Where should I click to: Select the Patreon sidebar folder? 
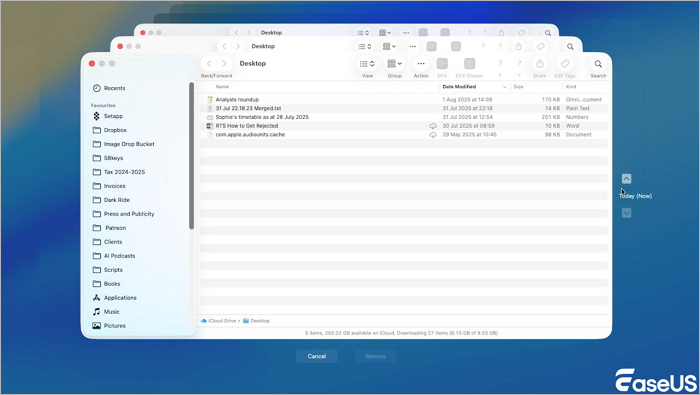click(x=110, y=228)
